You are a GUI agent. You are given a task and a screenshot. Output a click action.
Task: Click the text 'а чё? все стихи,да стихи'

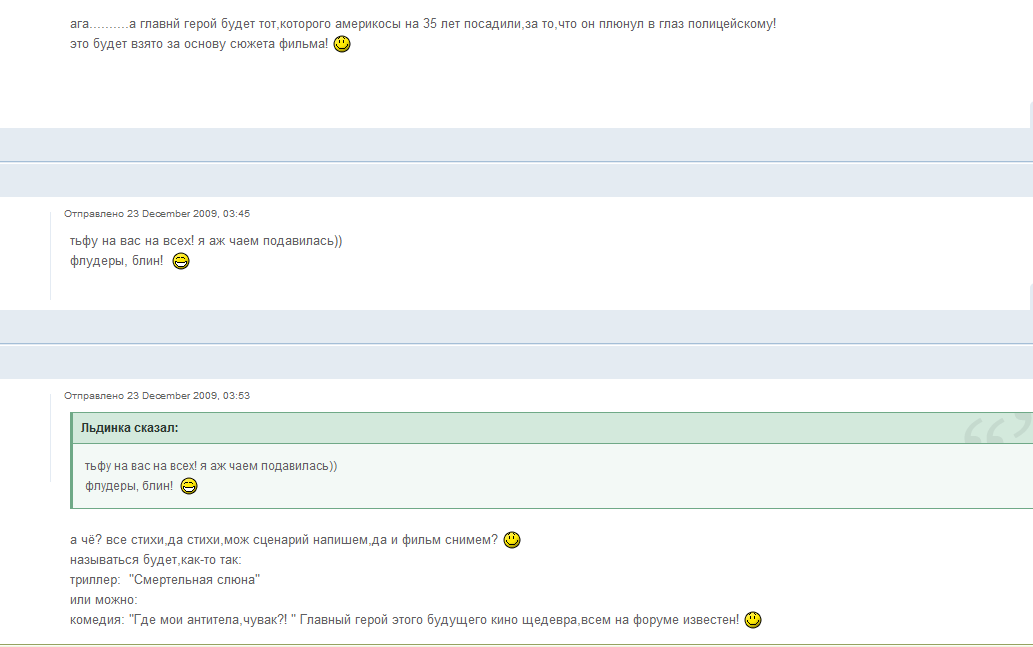145,540
